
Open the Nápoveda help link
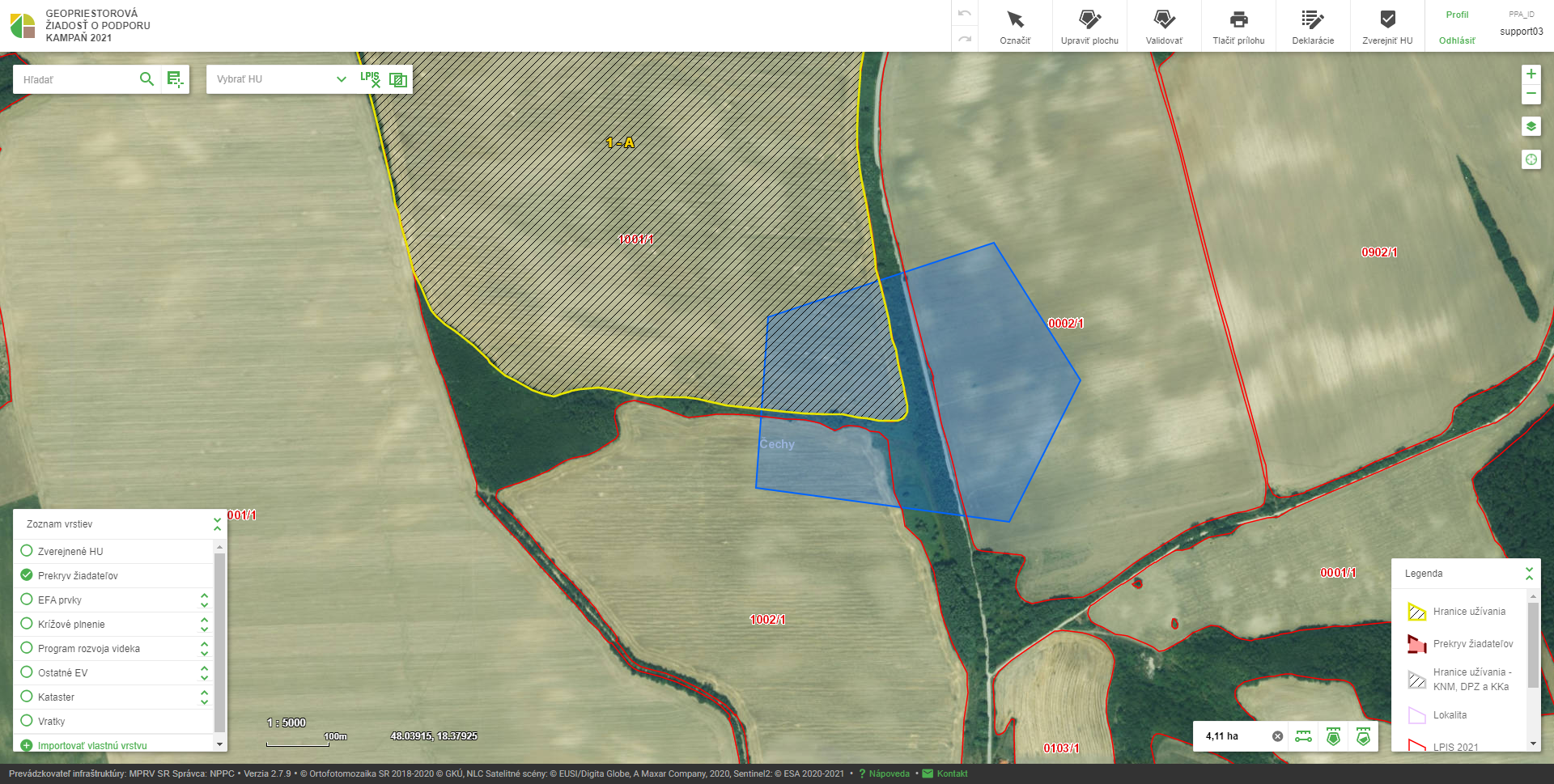click(890, 773)
